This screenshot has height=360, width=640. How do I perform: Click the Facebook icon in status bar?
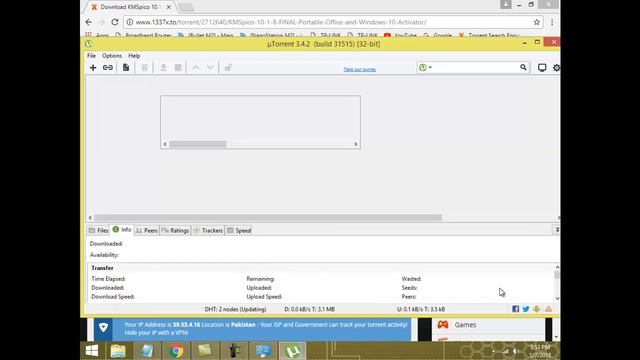[516, 309]
